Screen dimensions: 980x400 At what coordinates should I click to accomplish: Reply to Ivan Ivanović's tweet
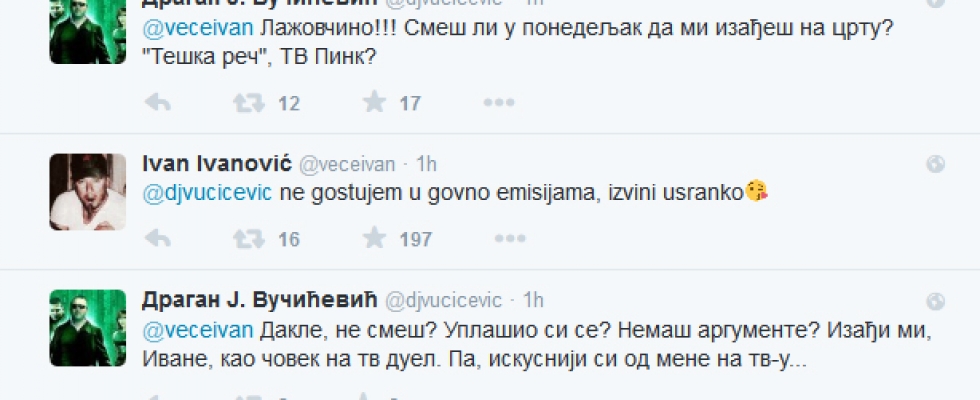point(158,238)
